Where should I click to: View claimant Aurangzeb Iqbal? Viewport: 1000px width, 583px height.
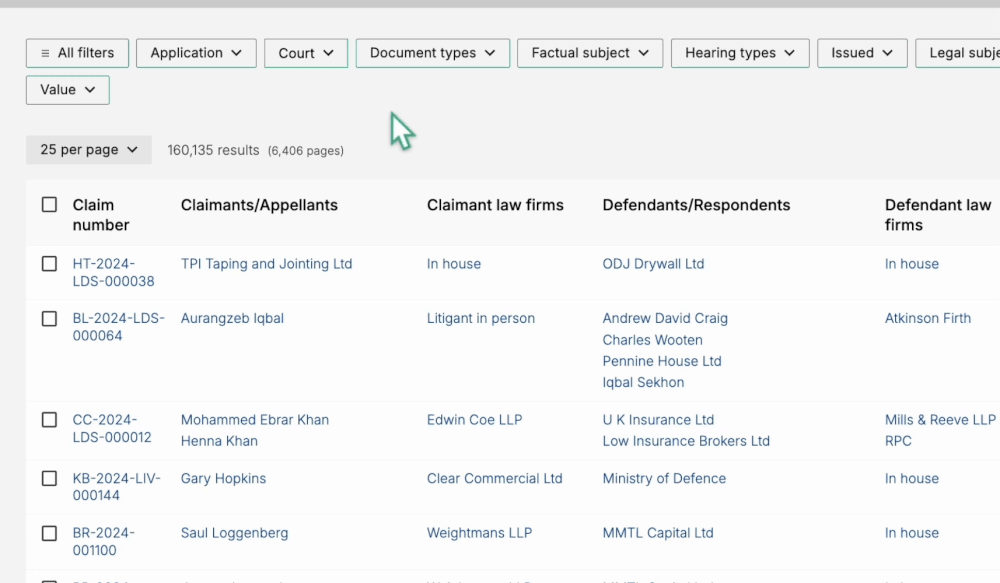point(232,318)
